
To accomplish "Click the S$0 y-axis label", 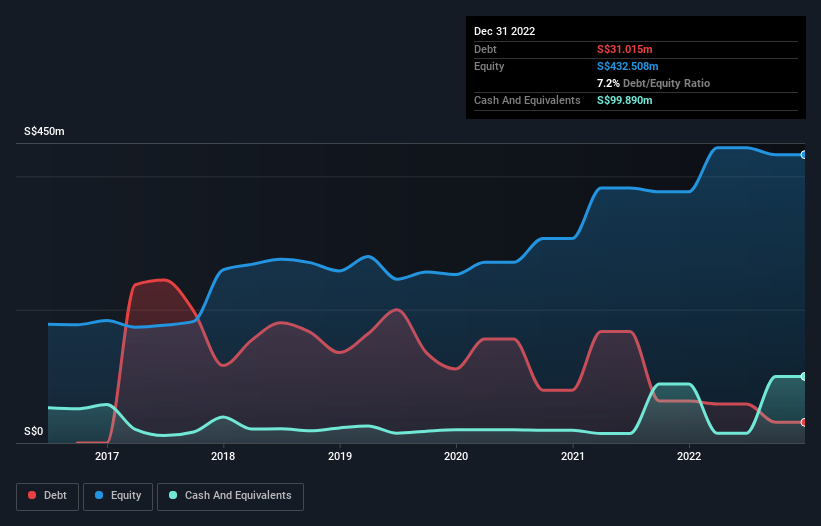I will click(34, 432).
